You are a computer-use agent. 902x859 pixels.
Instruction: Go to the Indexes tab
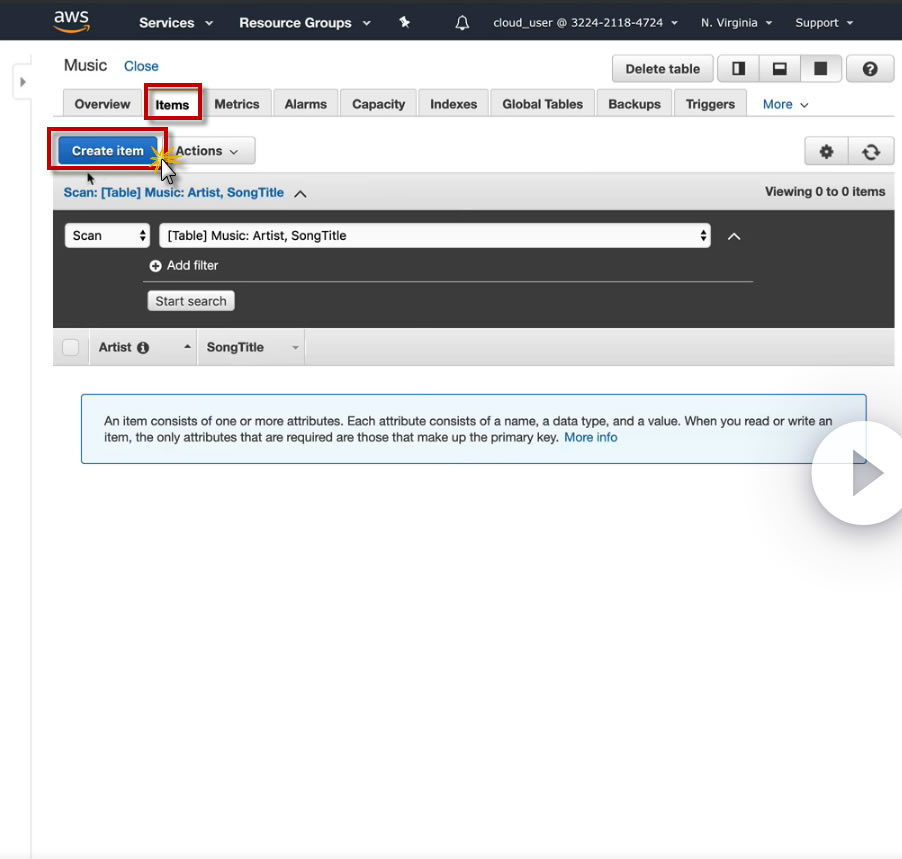click(453, 104)
